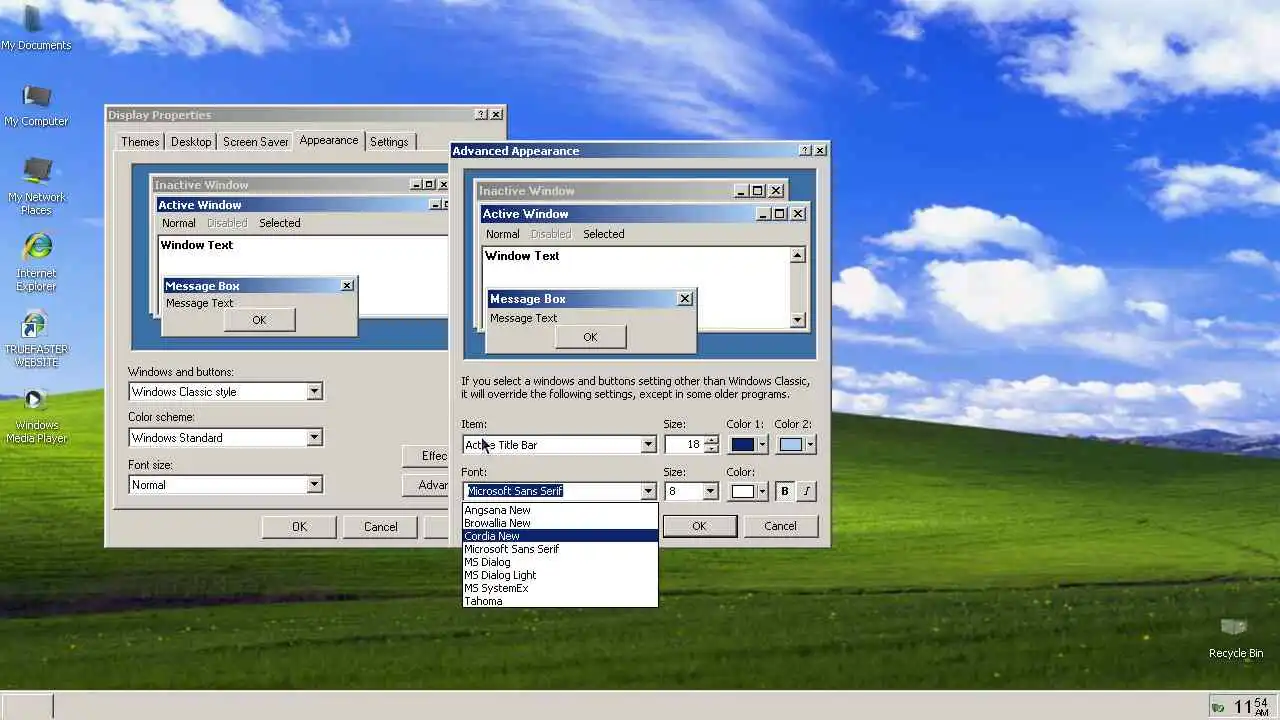Click Window Text in Advanced Appearance preview
Viewport: 1280px width, 720px height.
(x=522, y=256)
